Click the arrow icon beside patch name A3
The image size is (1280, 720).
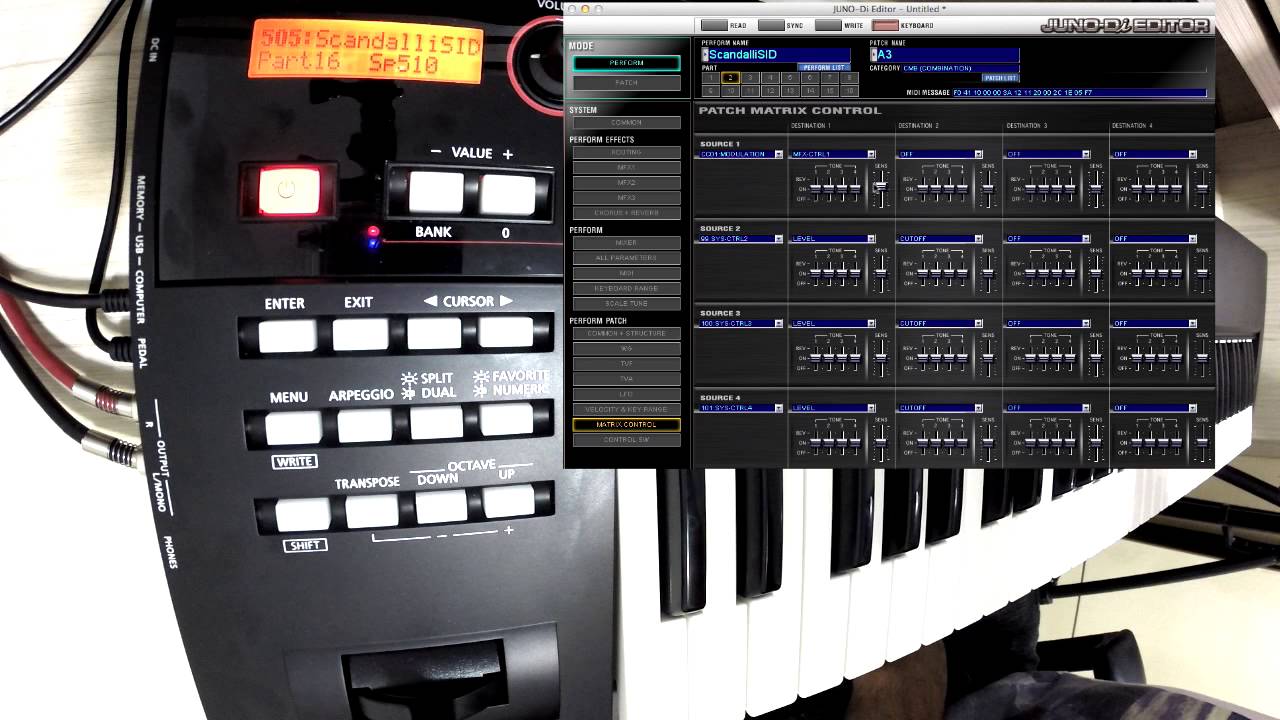tap(874, 55)
